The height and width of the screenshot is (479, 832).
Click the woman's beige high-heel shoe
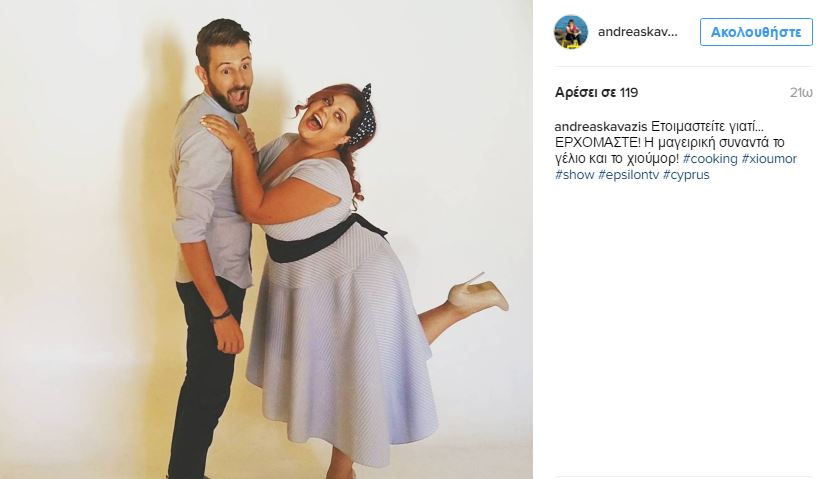tap(479, 292)
